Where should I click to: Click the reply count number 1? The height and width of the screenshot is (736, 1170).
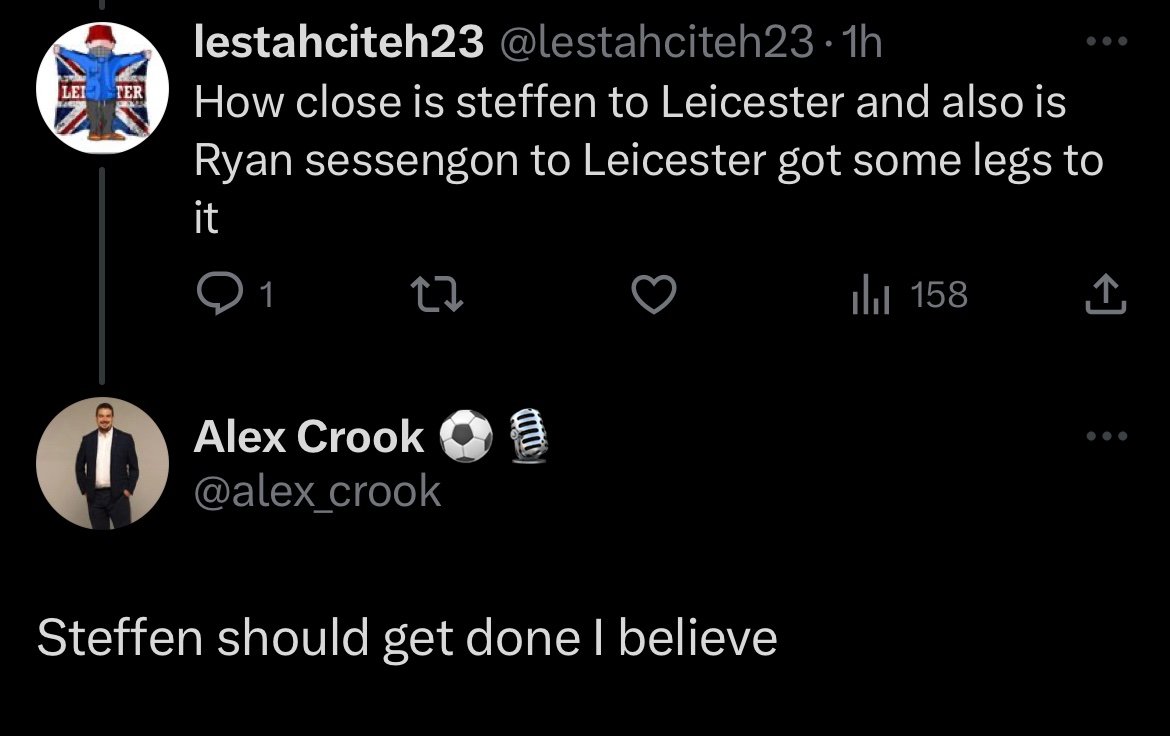tap(266, 294)
